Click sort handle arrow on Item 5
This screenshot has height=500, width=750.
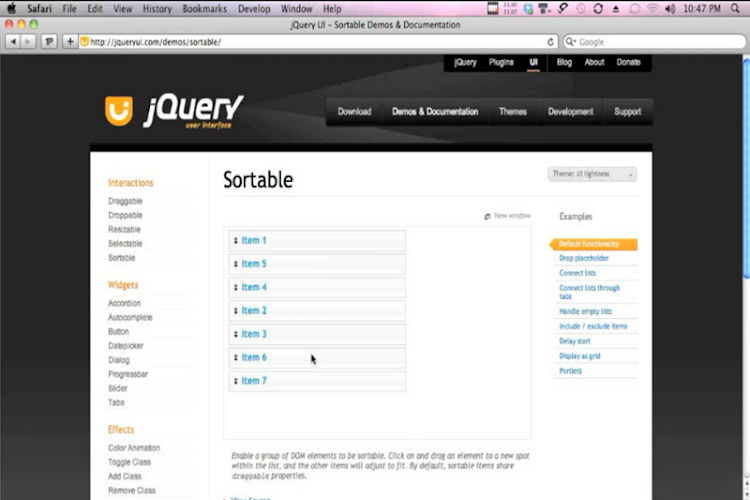click(x=236, y=264)
